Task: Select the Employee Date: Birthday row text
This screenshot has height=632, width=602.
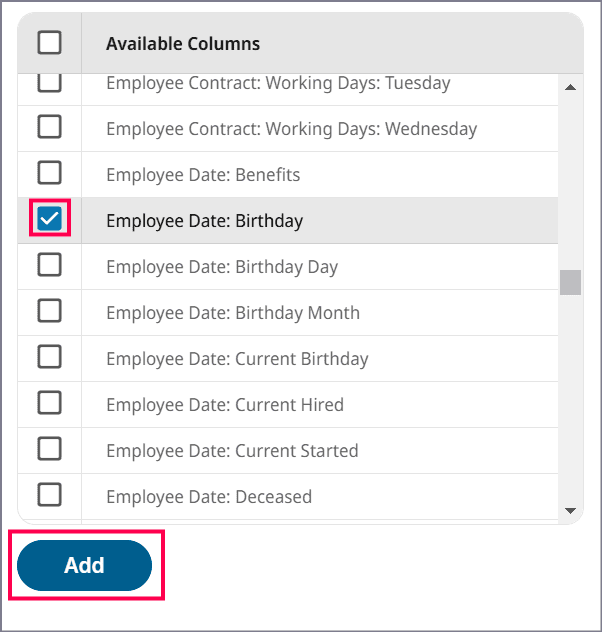Action: 204,221
